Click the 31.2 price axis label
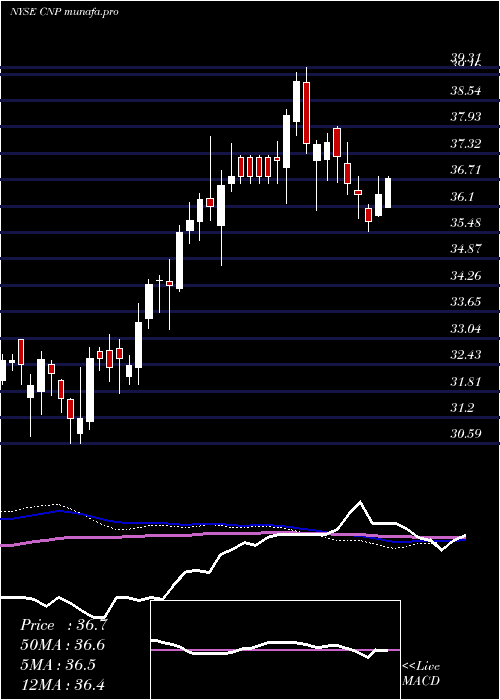This screenshot has width=500, height=700. pos(462,408)
